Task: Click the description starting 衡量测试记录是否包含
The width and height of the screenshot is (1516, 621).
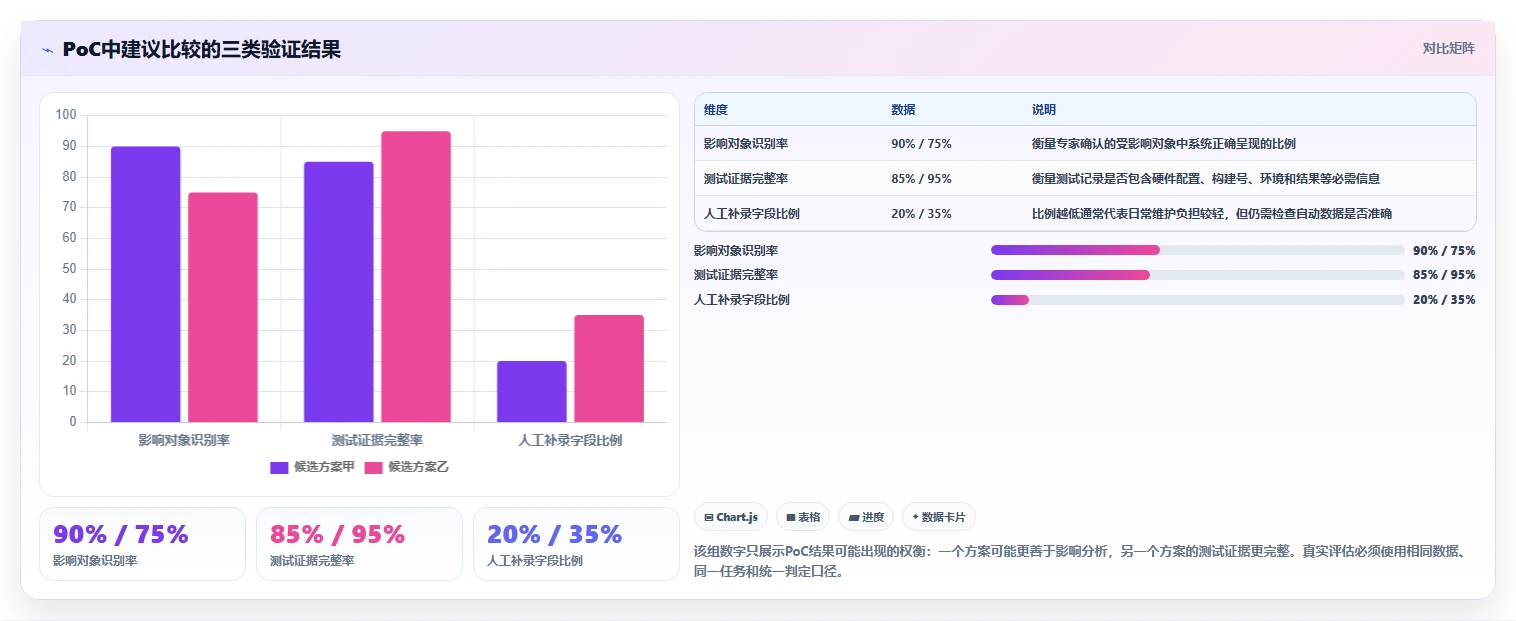Action: point(1205,179)
